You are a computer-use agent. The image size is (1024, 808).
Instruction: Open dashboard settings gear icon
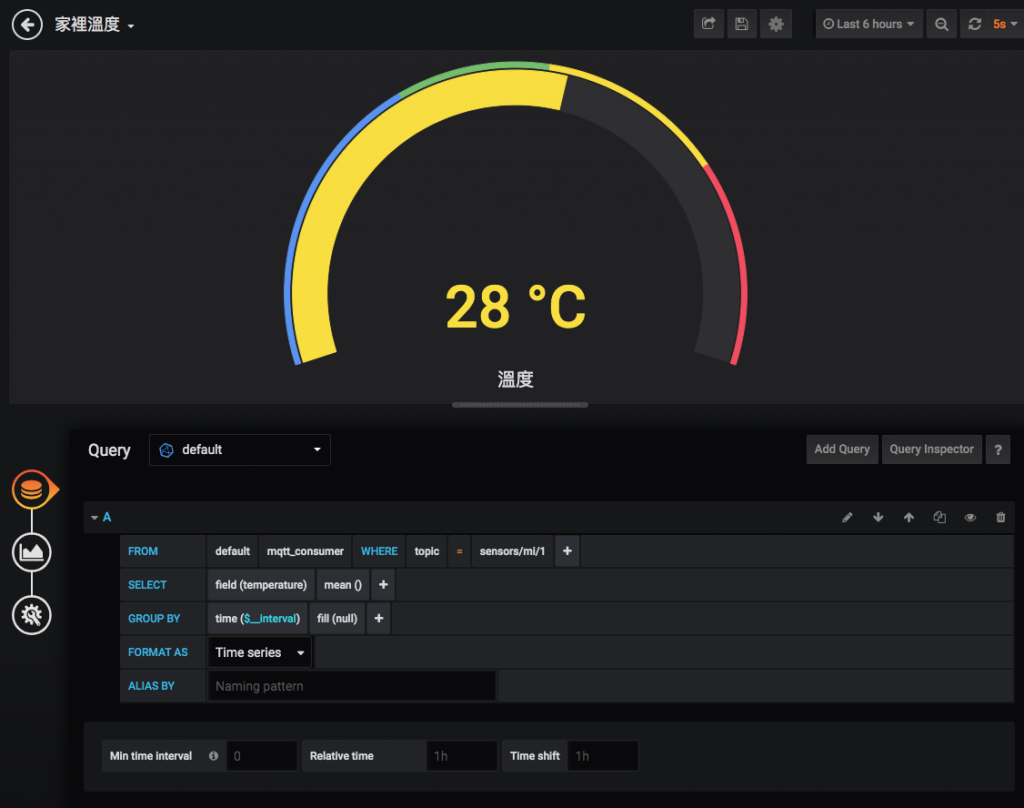pos(776,24)
